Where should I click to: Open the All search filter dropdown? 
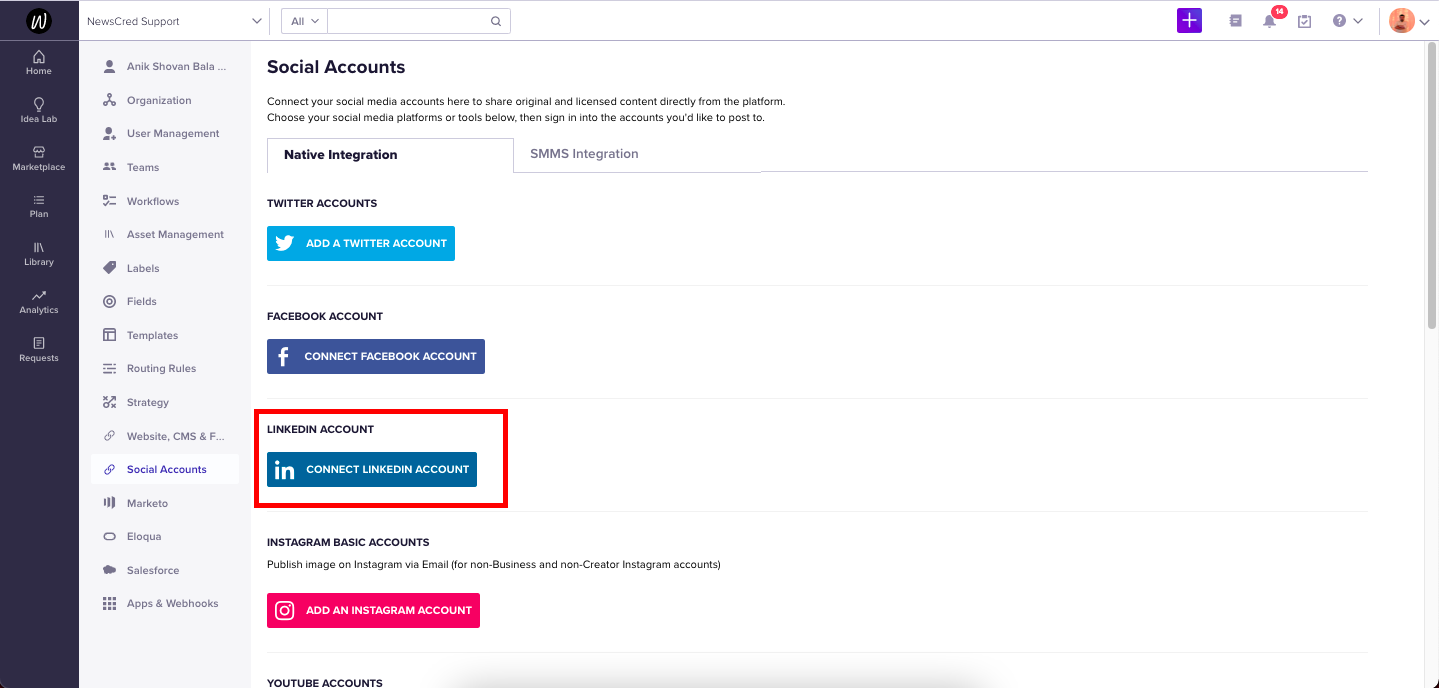(305, 21)
